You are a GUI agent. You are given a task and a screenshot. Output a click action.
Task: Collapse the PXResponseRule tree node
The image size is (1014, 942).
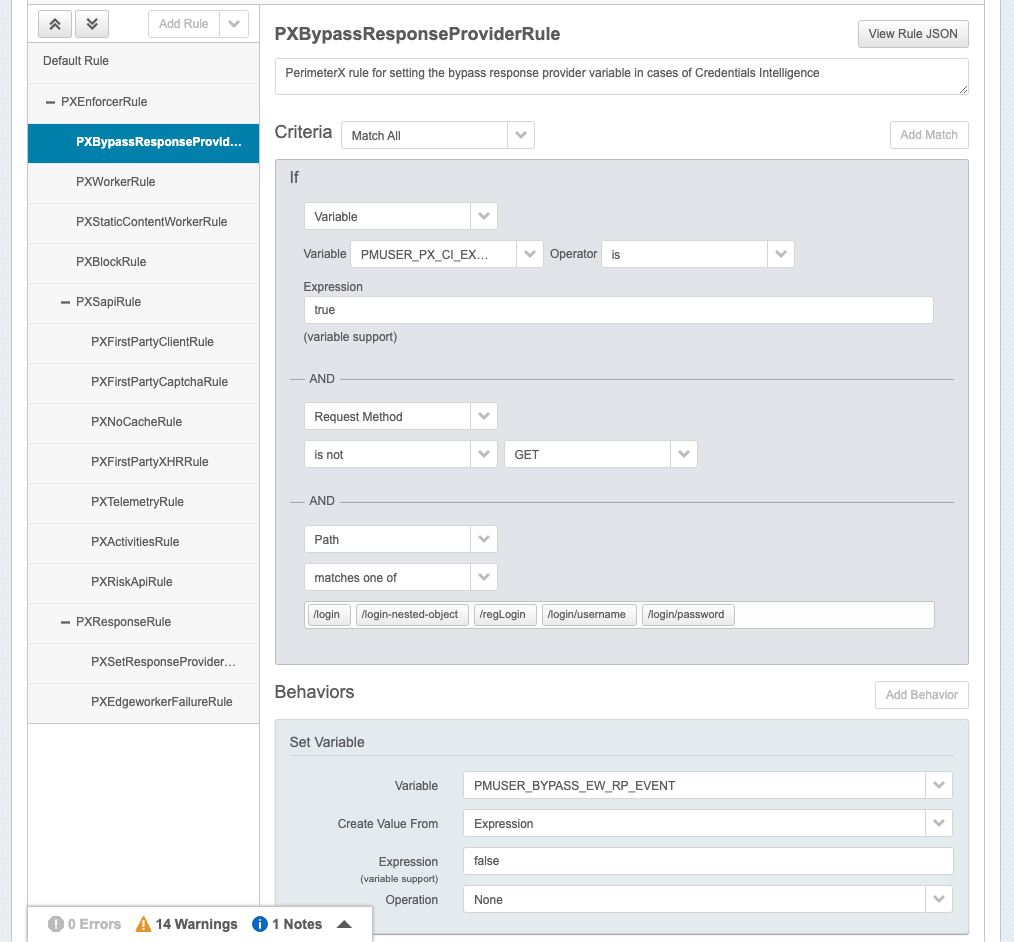(x=65, y=622)
